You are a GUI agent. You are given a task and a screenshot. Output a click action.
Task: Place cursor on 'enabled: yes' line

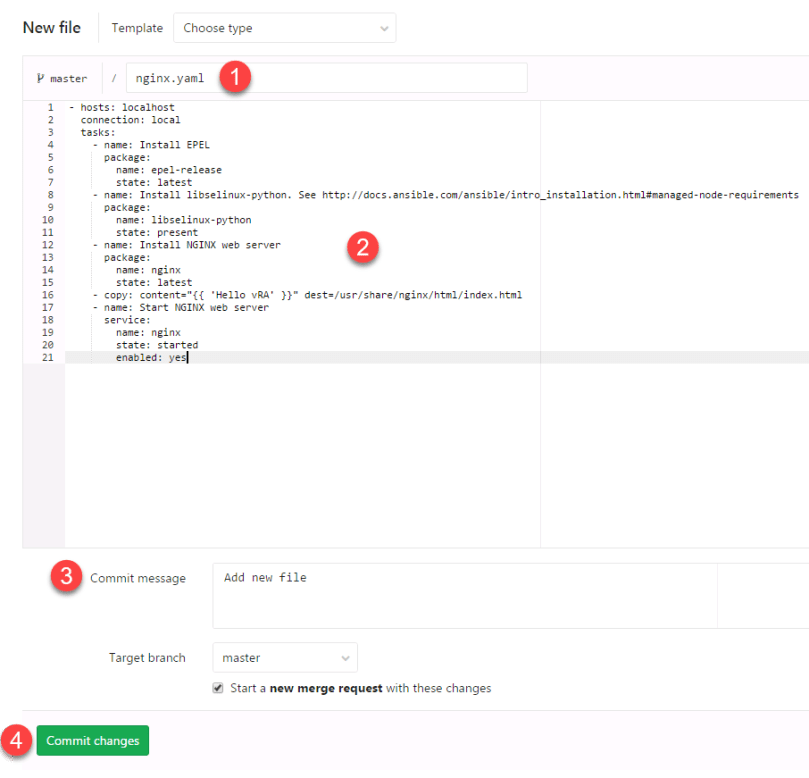tap(151, 357)
